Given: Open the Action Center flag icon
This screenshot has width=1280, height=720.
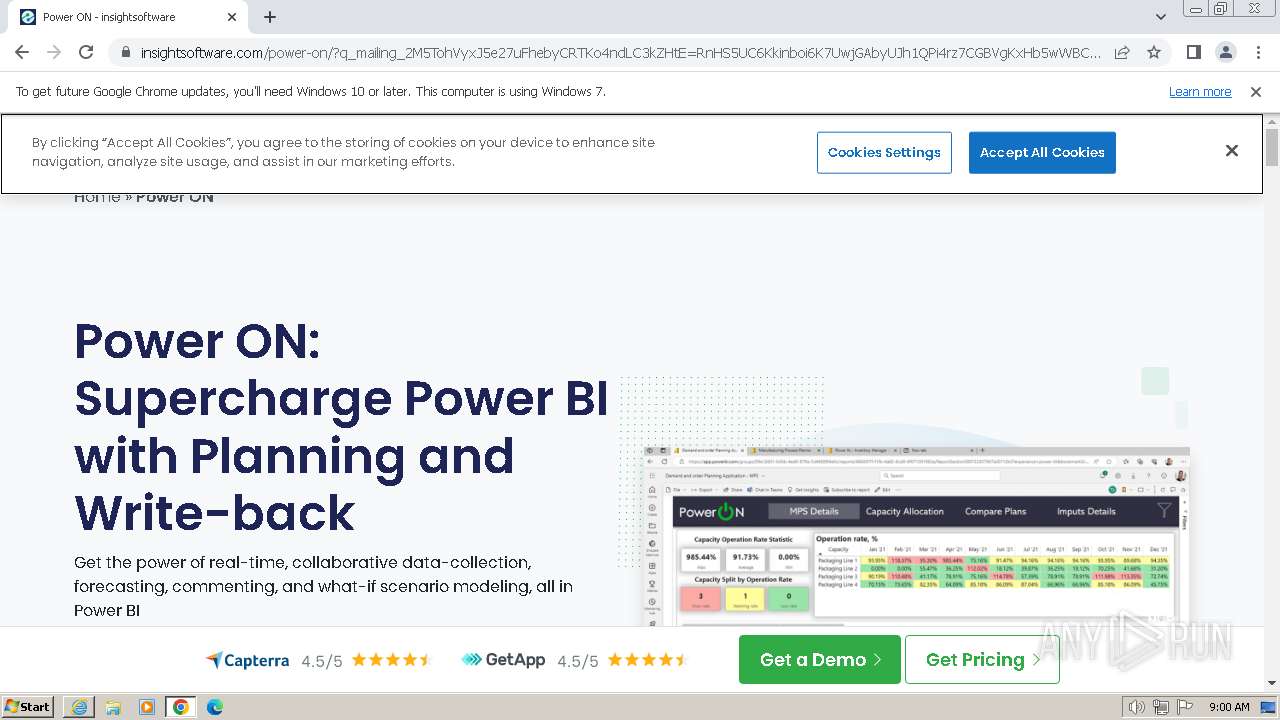Looking at the screenshot, I should click(1185, 707).
